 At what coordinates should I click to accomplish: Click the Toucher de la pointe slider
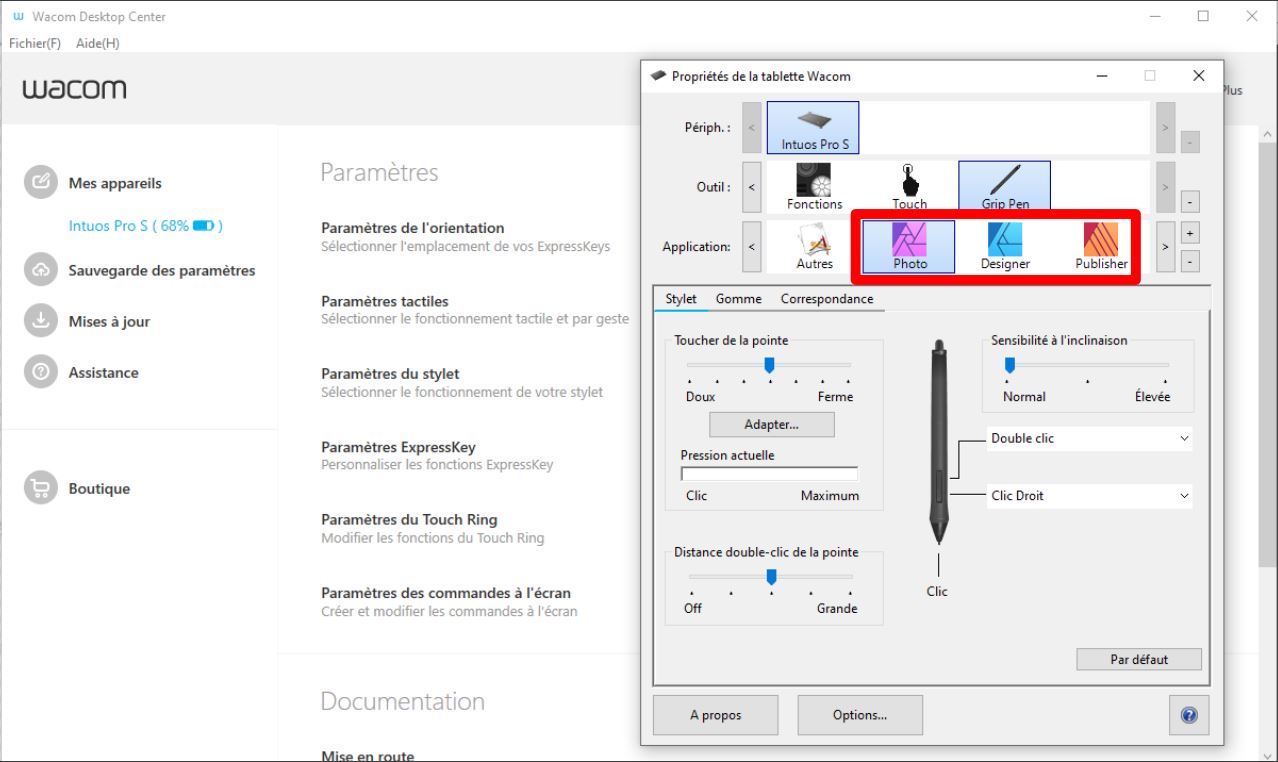[769, 365]
